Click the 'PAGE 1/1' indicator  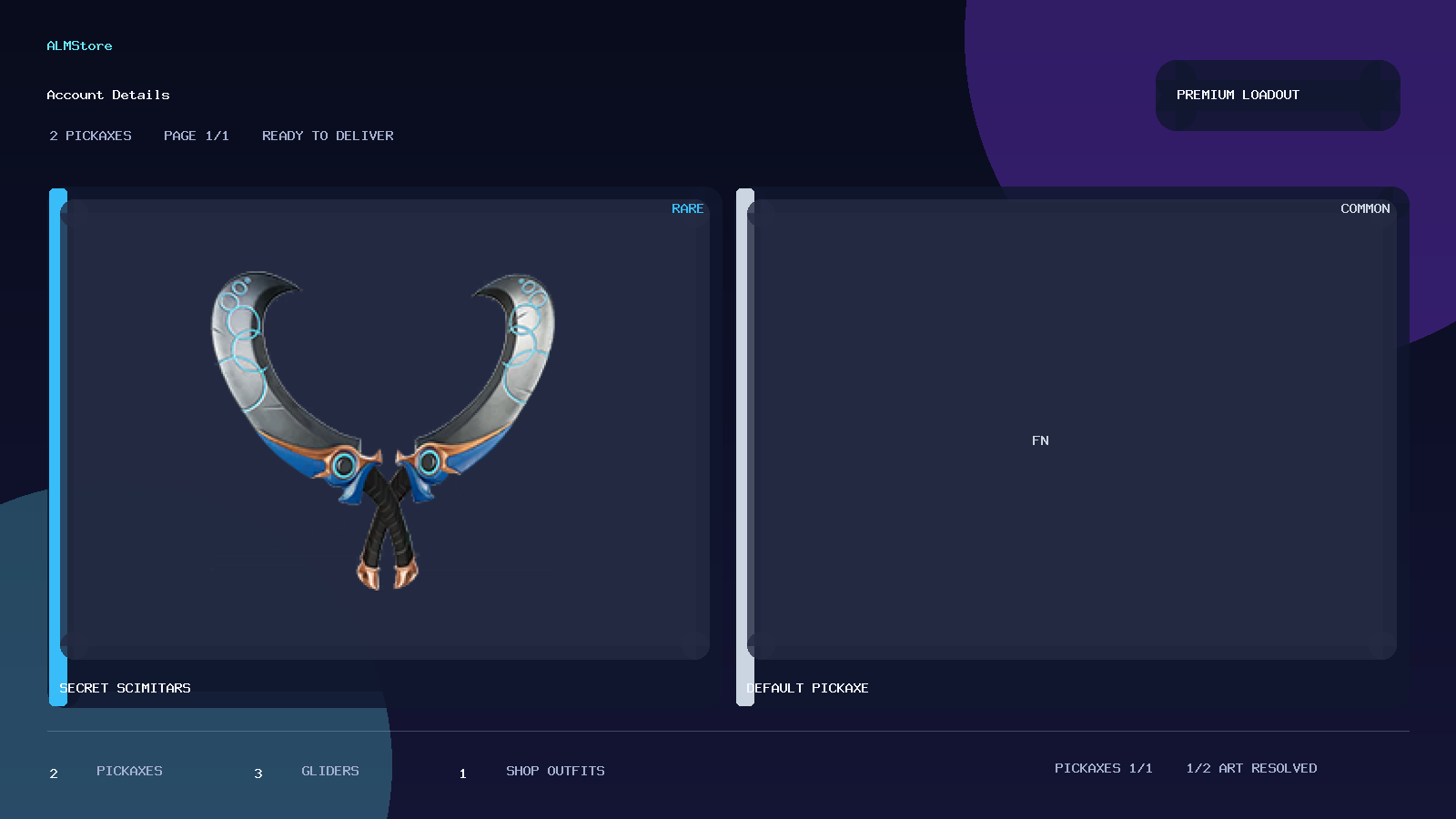tap(197, 136)
